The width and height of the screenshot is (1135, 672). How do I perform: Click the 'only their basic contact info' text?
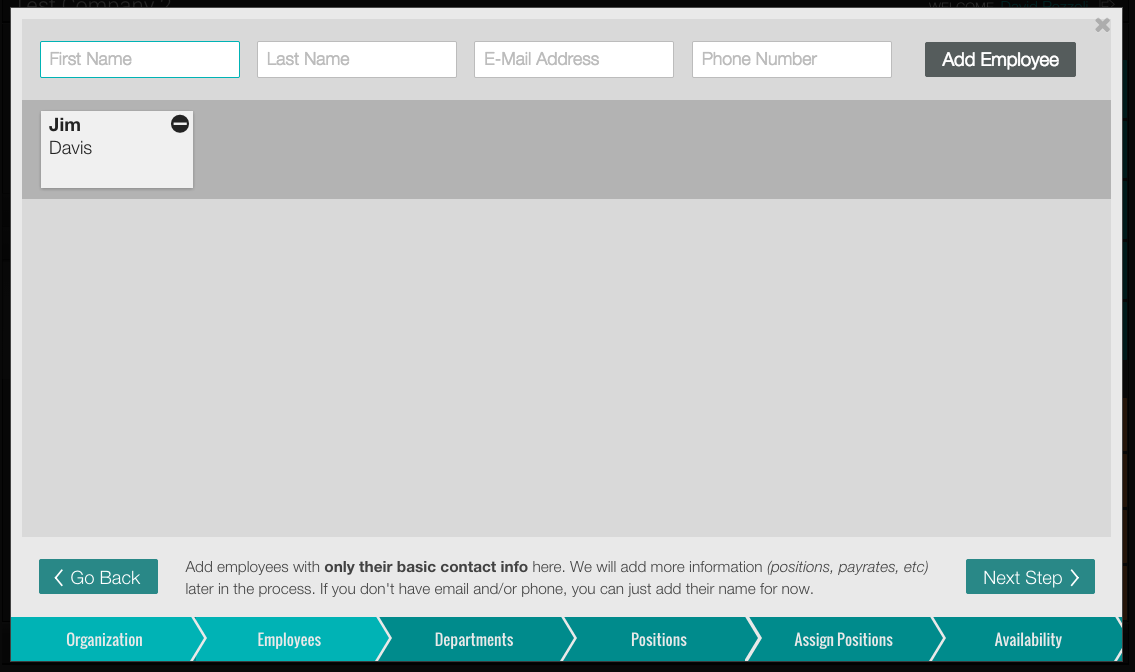click(426, 567)
